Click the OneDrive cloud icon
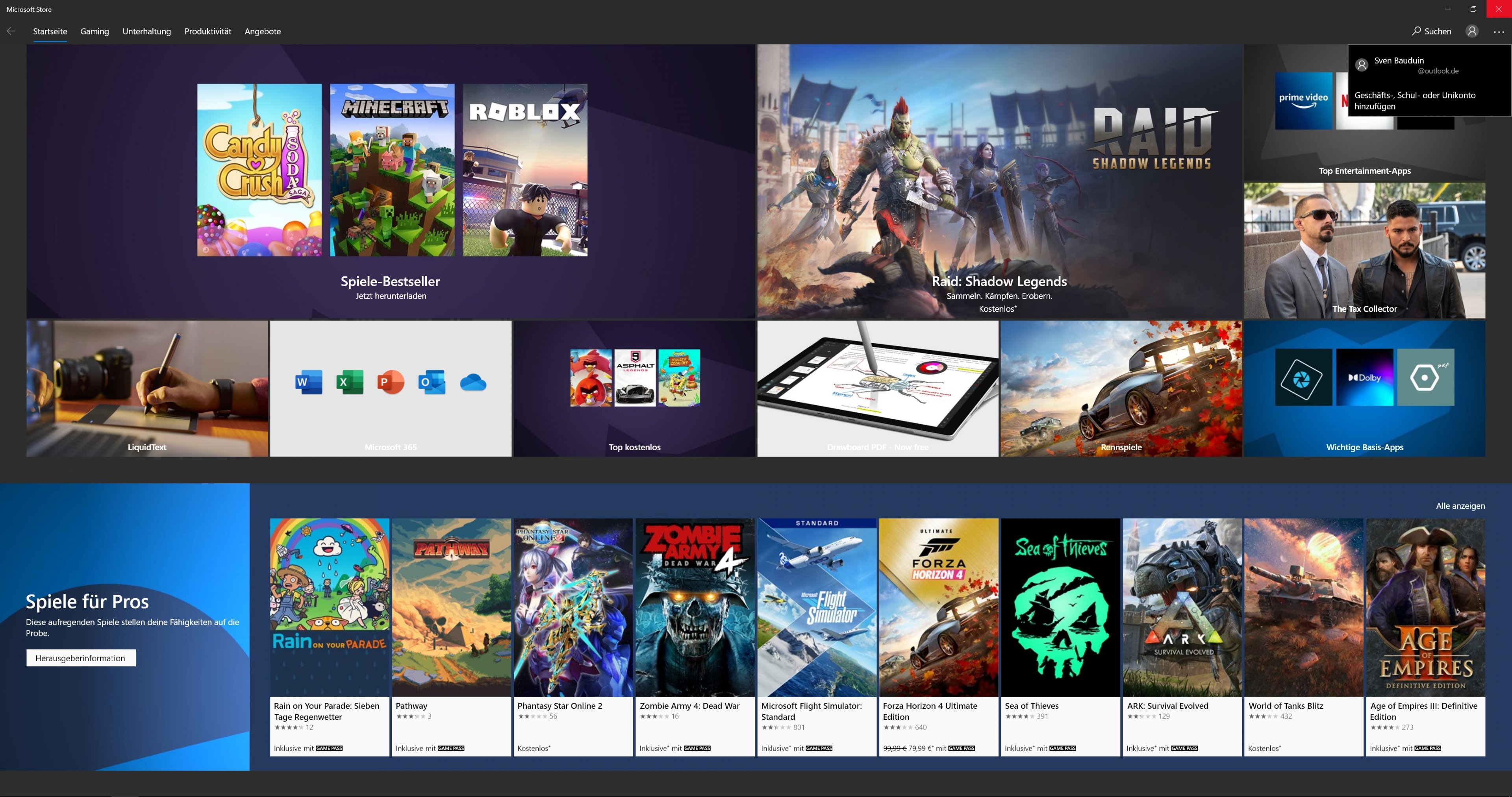This screenshot has height=797, width=1512. pyautogui.click(x=473, y=383)
